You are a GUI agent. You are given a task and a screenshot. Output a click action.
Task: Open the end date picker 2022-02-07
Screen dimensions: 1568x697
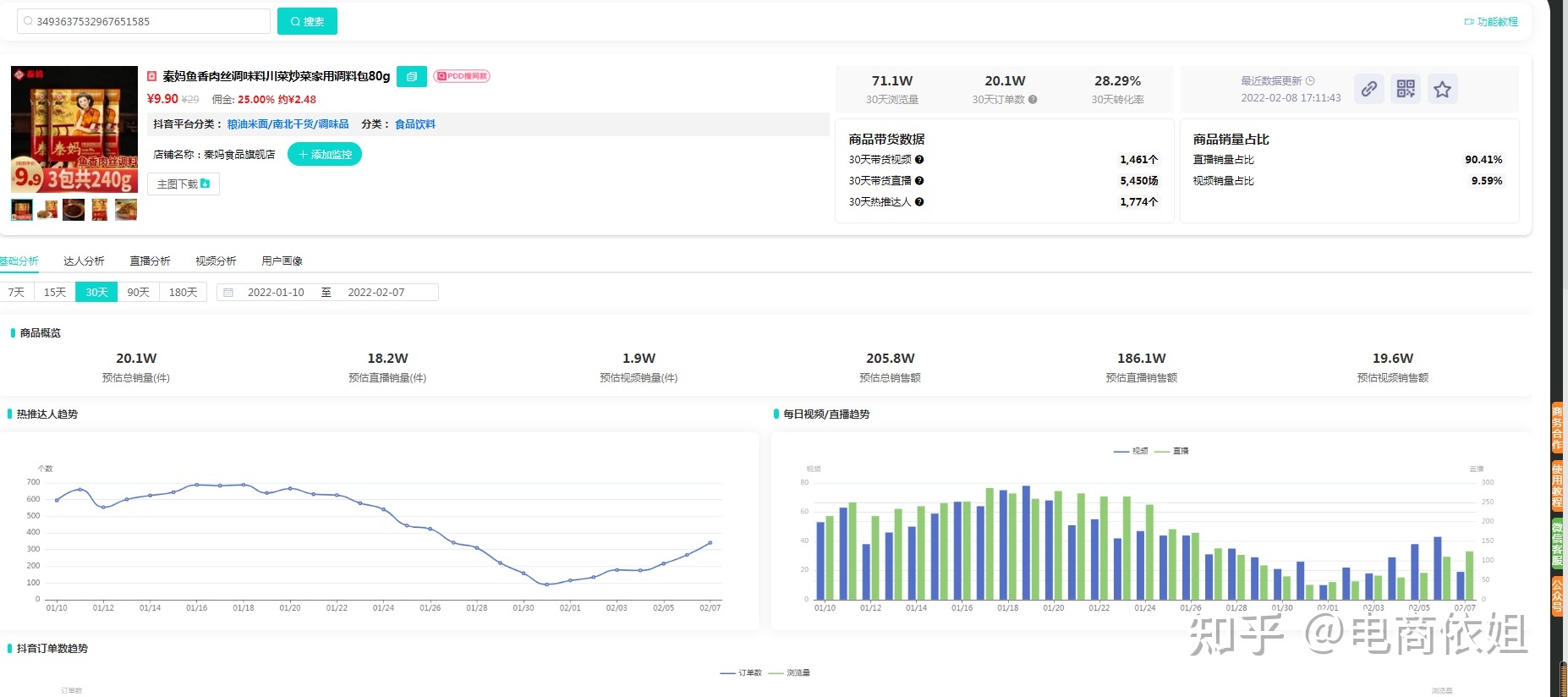tap(376, 293)
